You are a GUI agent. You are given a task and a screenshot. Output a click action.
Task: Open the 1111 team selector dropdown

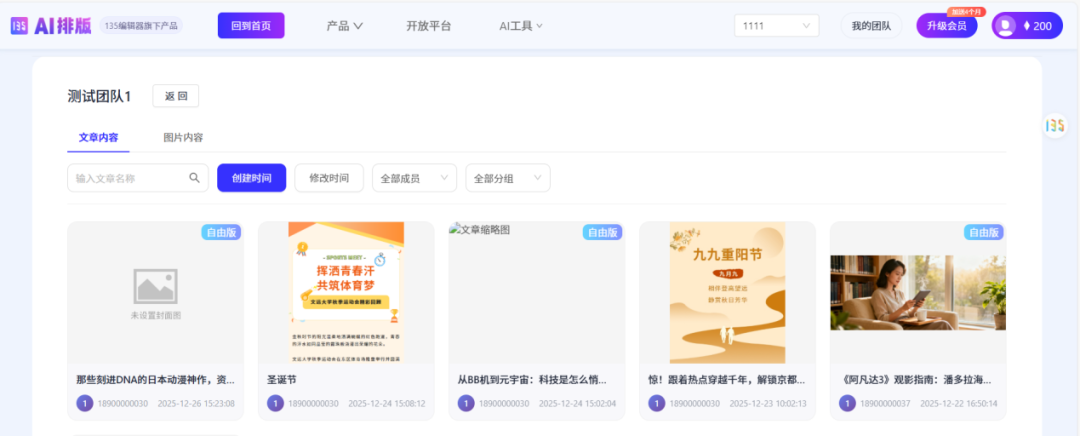pyautogui.click(x=777, y=26)
